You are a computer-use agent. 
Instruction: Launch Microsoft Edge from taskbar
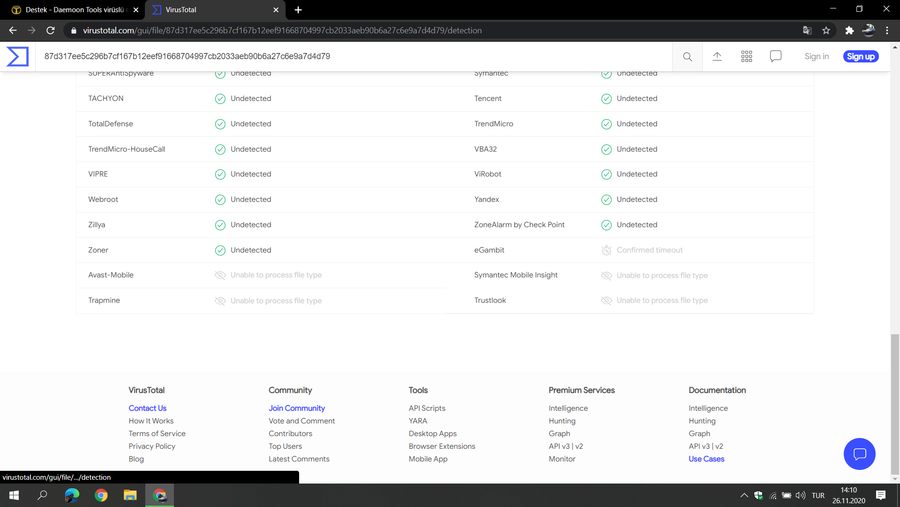pos(72,495)
